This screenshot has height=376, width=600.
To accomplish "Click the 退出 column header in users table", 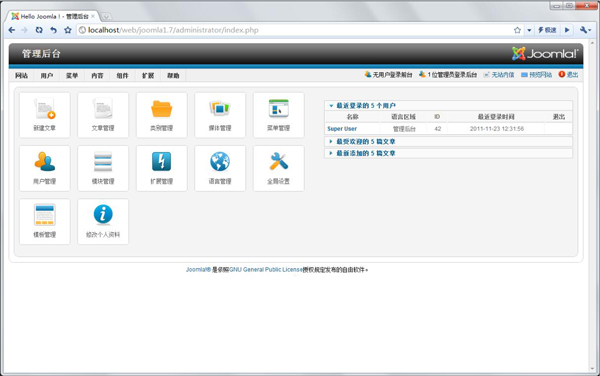I will (x=559, y=117).
